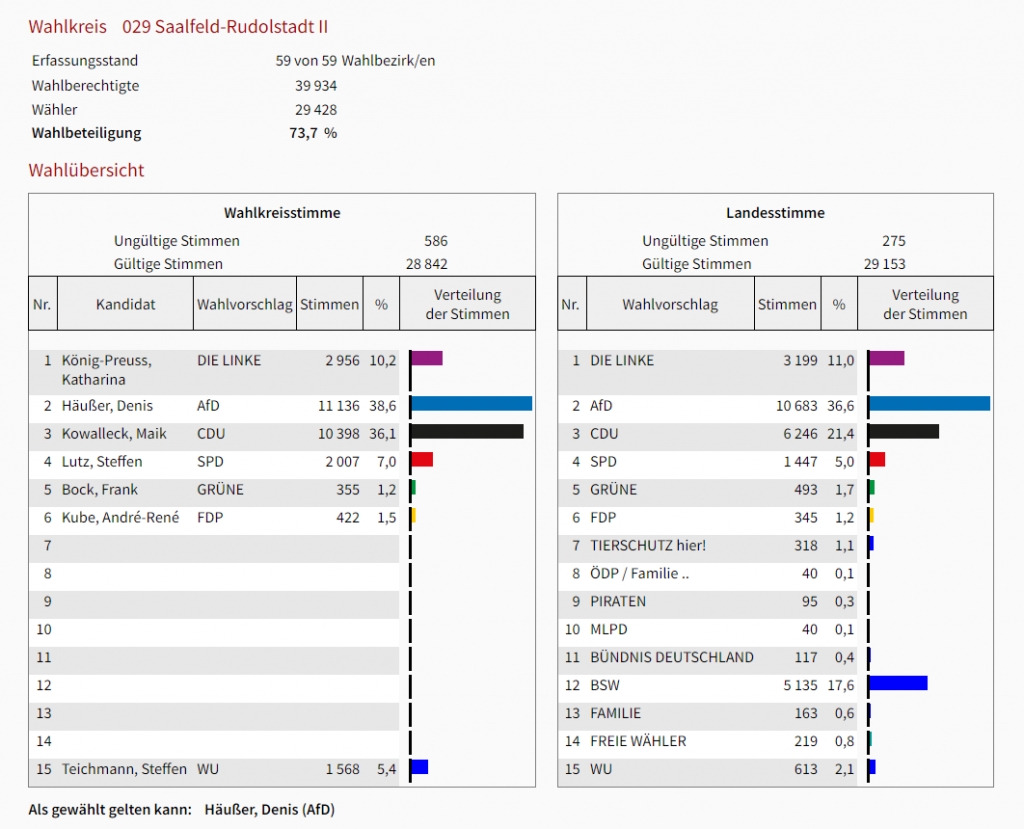The height and width of the screenshot is (829, 1024).
Task: Click candidate König-Preuss, Katharina
Action: [x=107, y=369]
